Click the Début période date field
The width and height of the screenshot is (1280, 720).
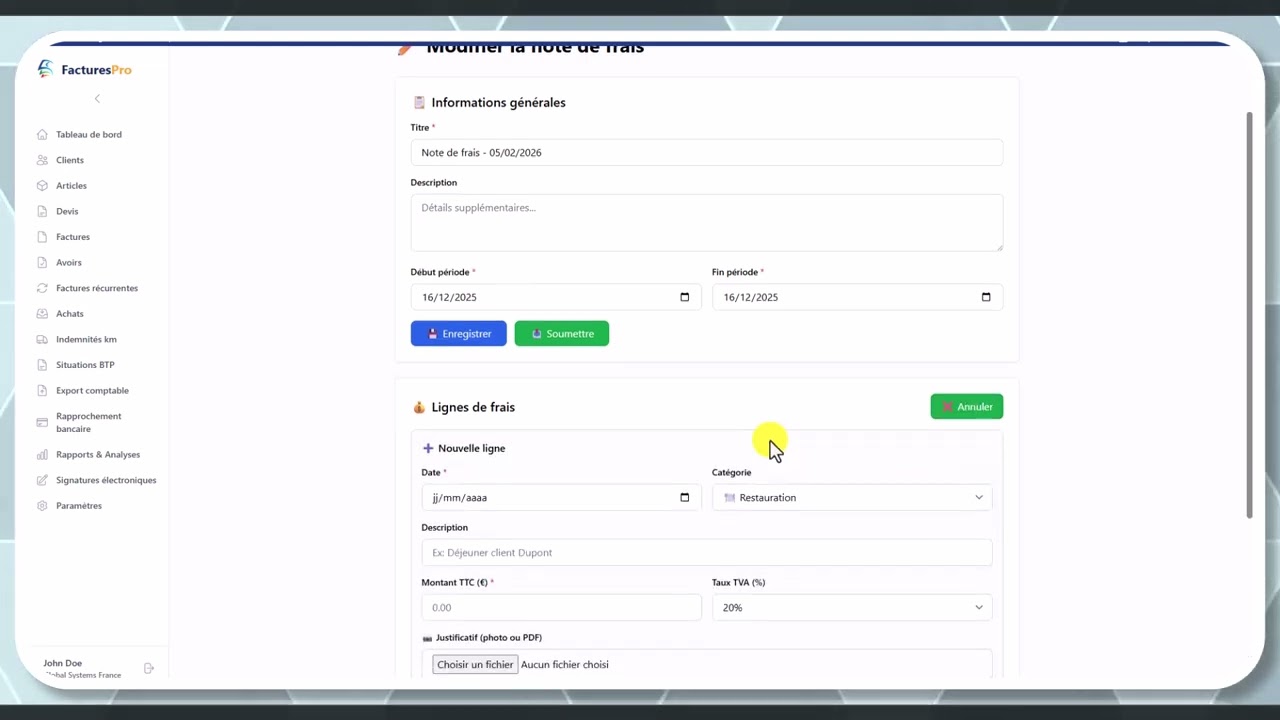click(x=555, y=297)
